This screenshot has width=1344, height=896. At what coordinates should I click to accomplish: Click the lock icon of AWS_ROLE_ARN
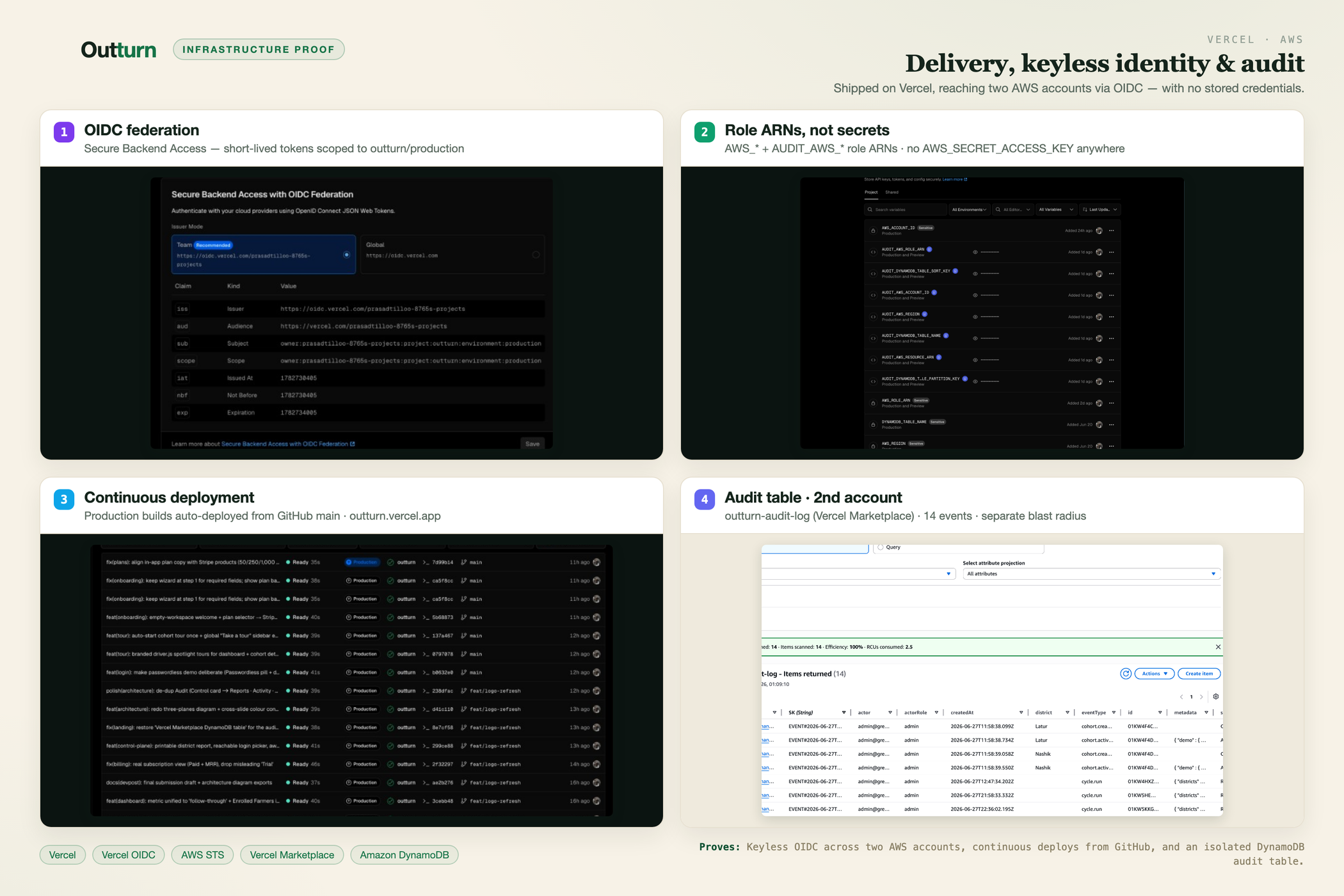873,403
